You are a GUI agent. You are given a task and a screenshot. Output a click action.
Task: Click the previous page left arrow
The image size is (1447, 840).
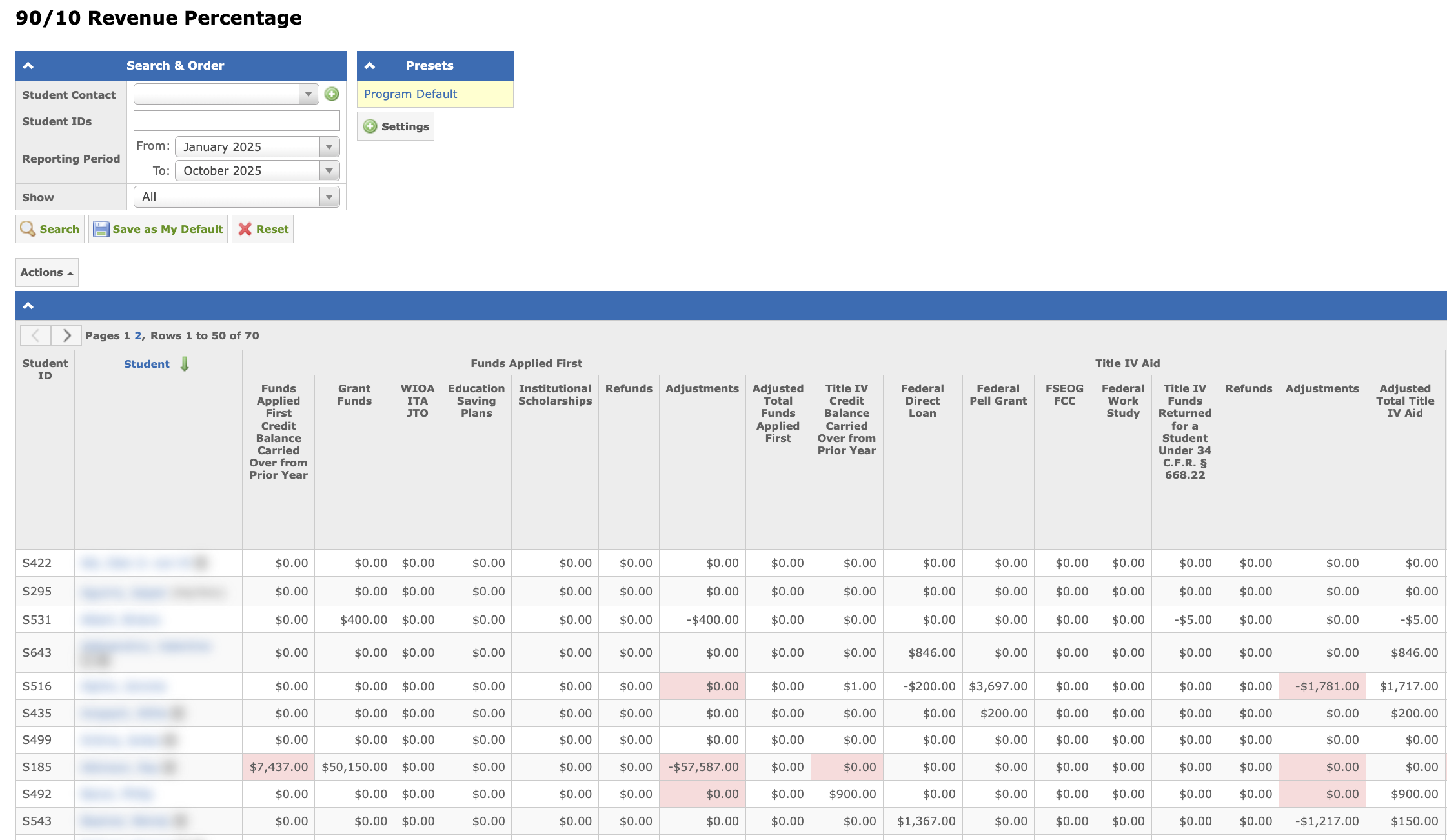pyautogui.click(x=35, y=335)
